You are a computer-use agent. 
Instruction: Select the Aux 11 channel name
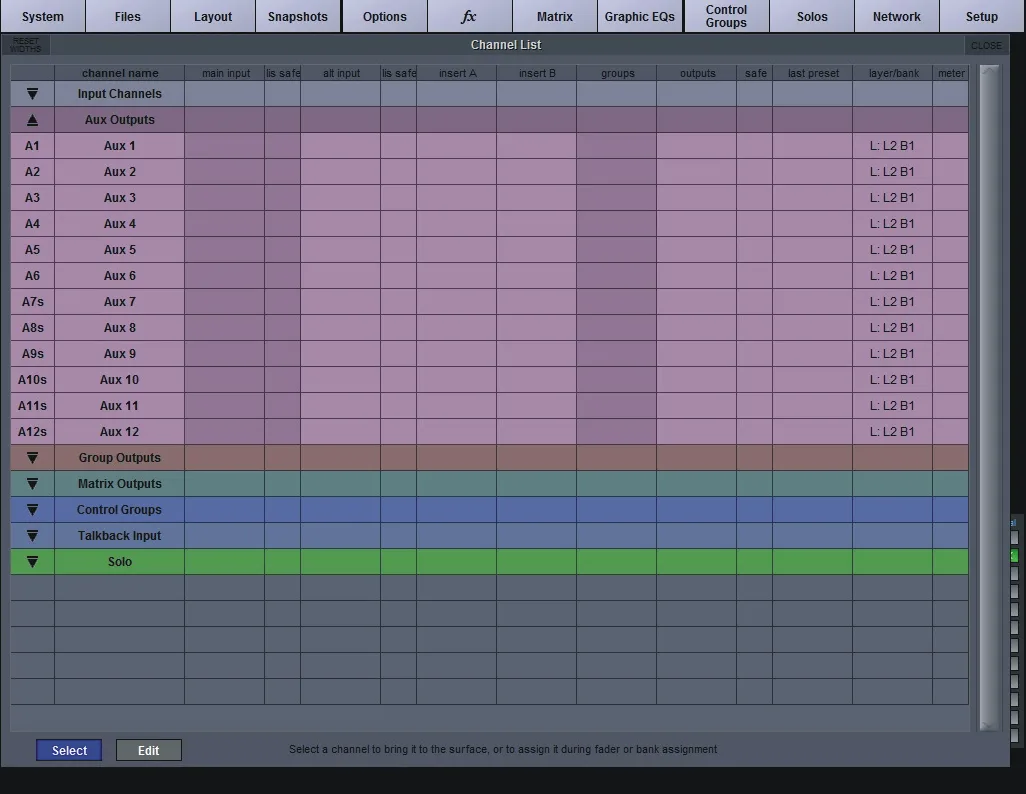[x=120, y=406]
